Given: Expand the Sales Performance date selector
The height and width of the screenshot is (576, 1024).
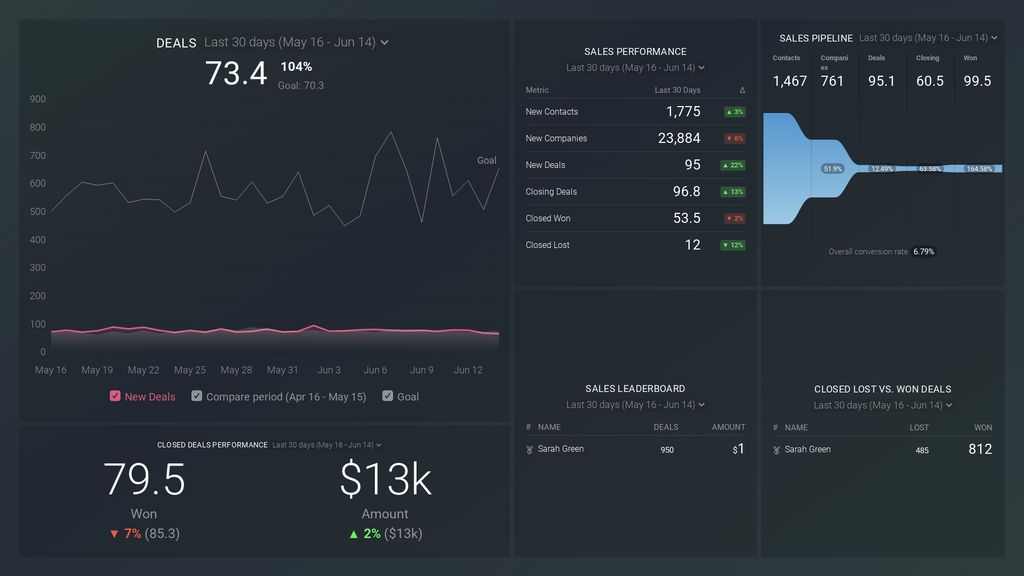Looking at the screenshot, I should 702,67.
